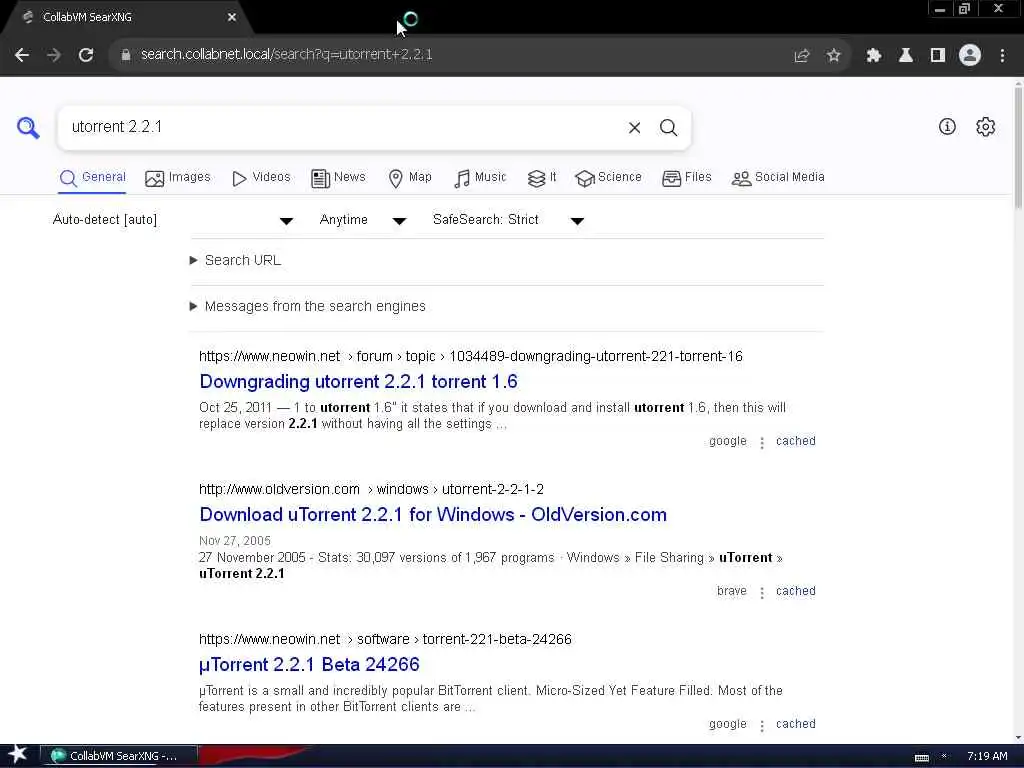Click the Nov 27, 2005 date text
Image resolution: width=1024 pixels, height=768 pixels.
tap(234, 541)
